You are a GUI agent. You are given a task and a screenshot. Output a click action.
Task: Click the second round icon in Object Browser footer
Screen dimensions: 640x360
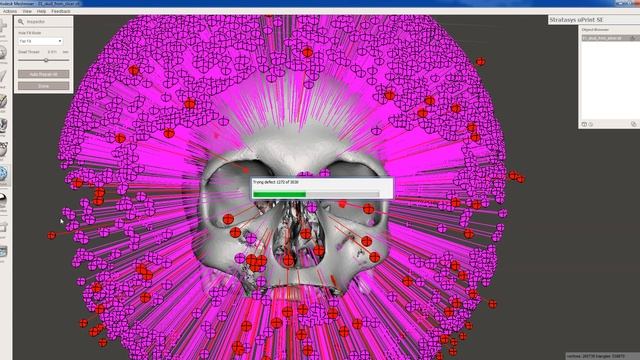tap(591, 124)
